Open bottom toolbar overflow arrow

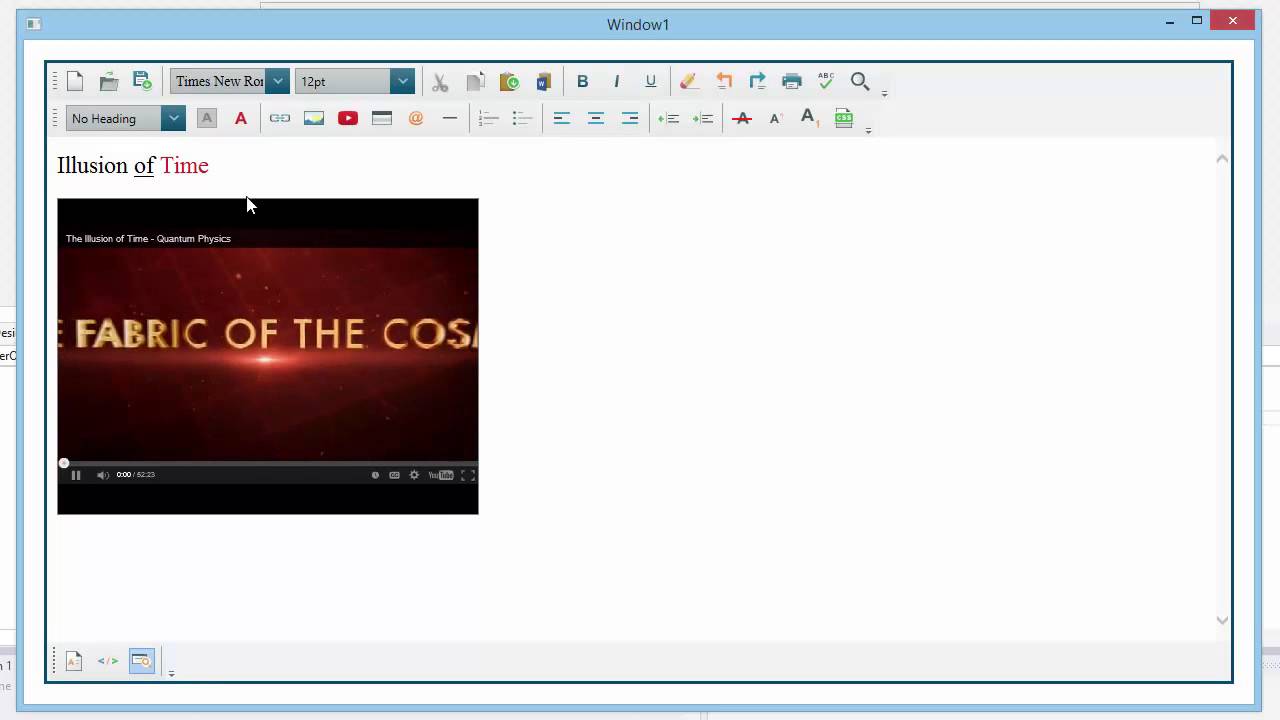[171, 673]
